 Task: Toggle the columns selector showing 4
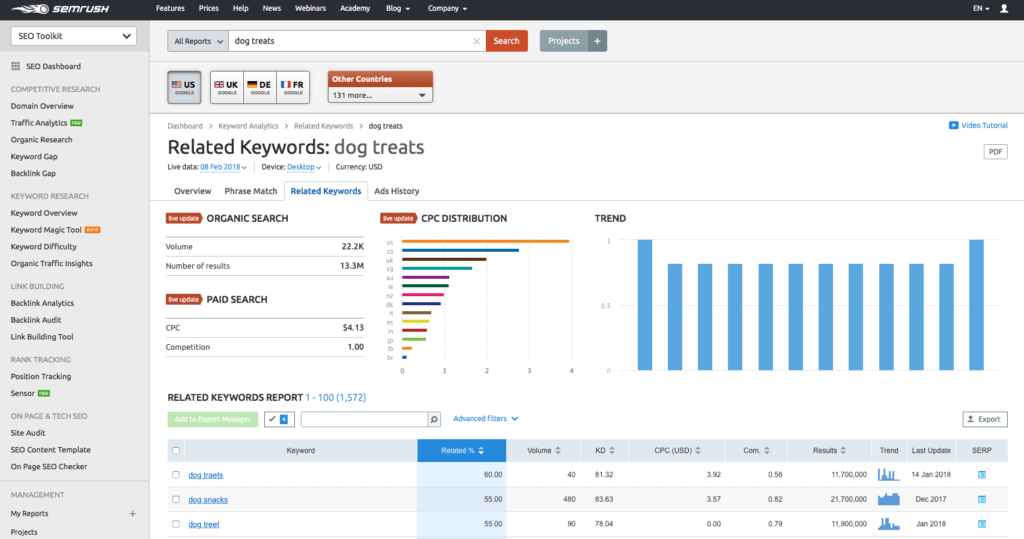(279, 419)
